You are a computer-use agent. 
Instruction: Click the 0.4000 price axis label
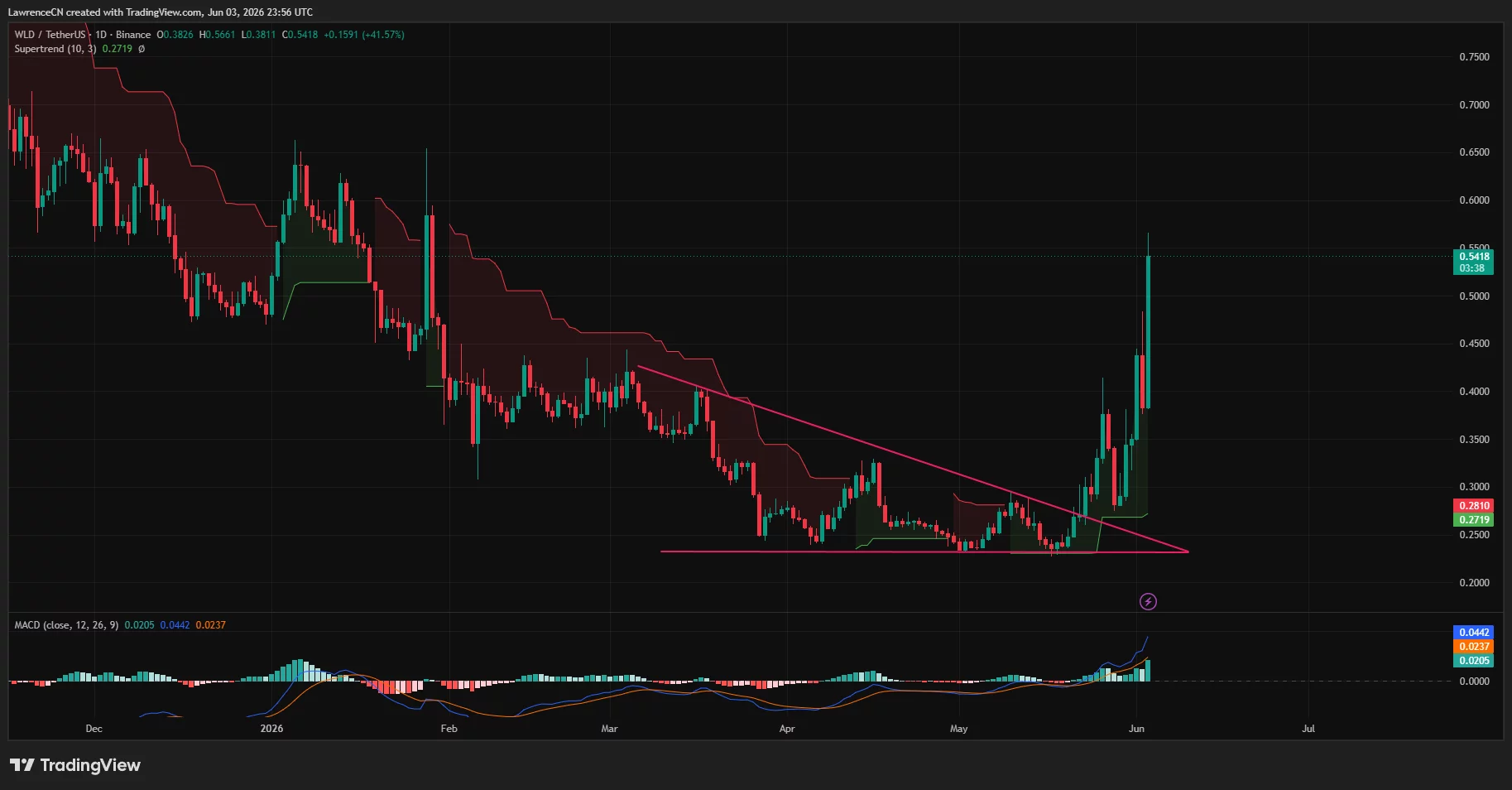[1474, 392]
